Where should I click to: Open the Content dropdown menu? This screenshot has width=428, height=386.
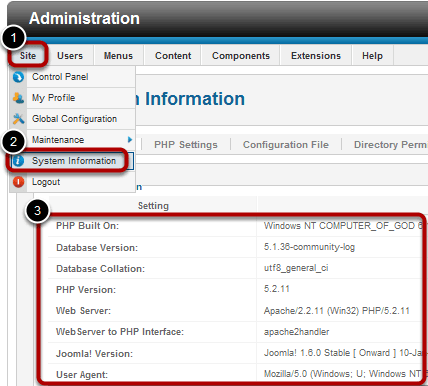(173, 56)
